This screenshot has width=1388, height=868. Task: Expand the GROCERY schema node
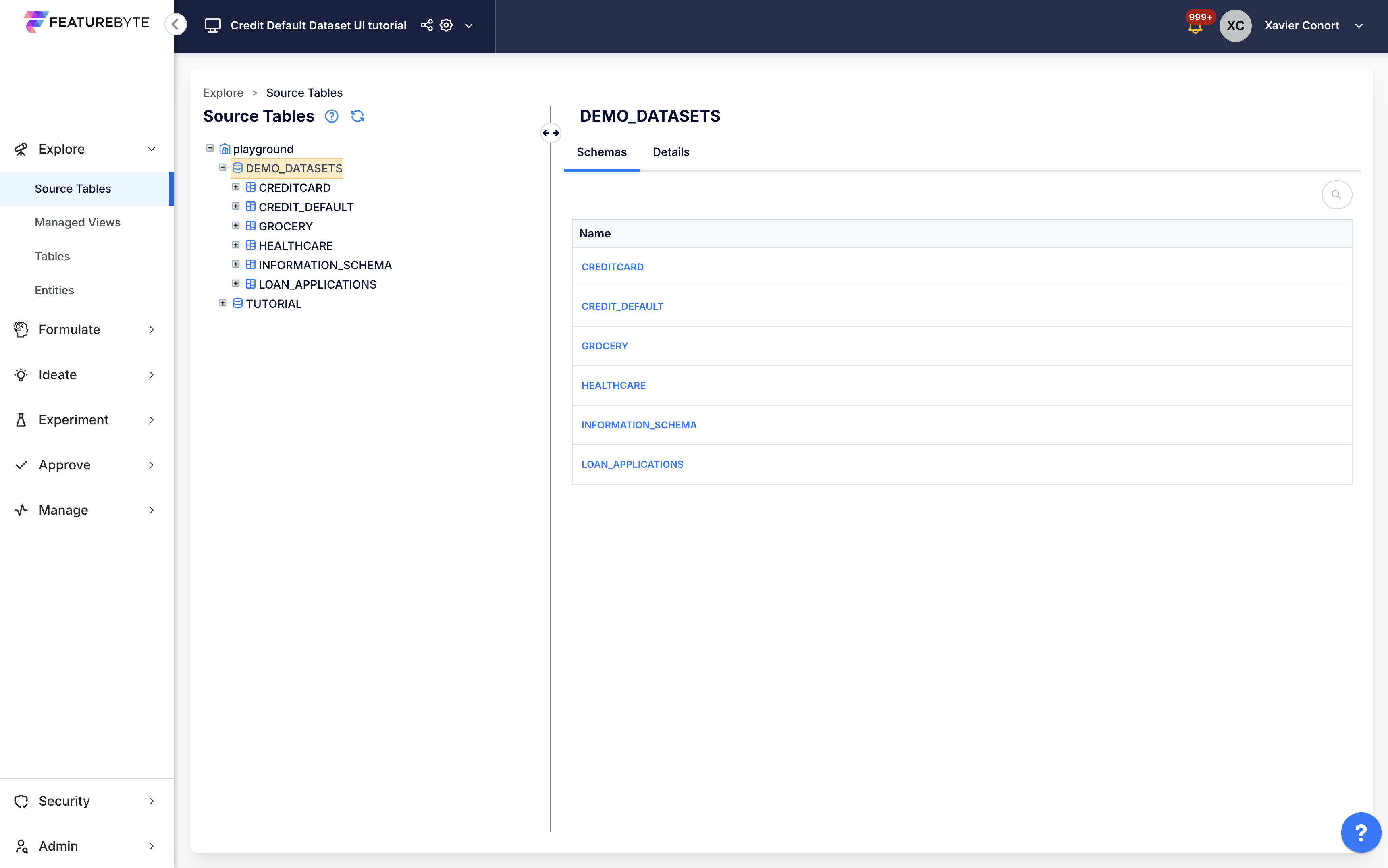[235, 226]
